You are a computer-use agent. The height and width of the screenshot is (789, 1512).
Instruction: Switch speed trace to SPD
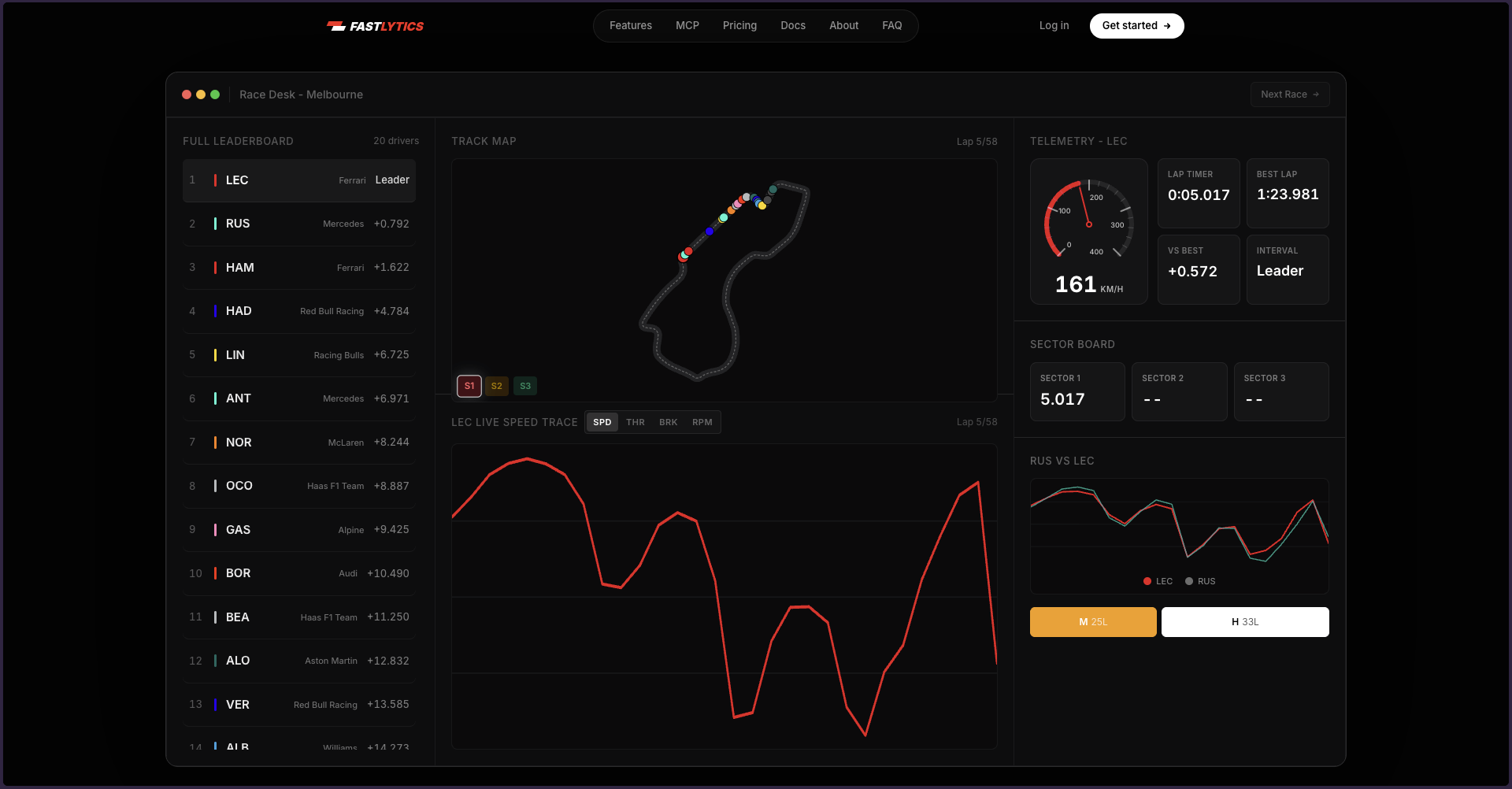pos(602,422)
